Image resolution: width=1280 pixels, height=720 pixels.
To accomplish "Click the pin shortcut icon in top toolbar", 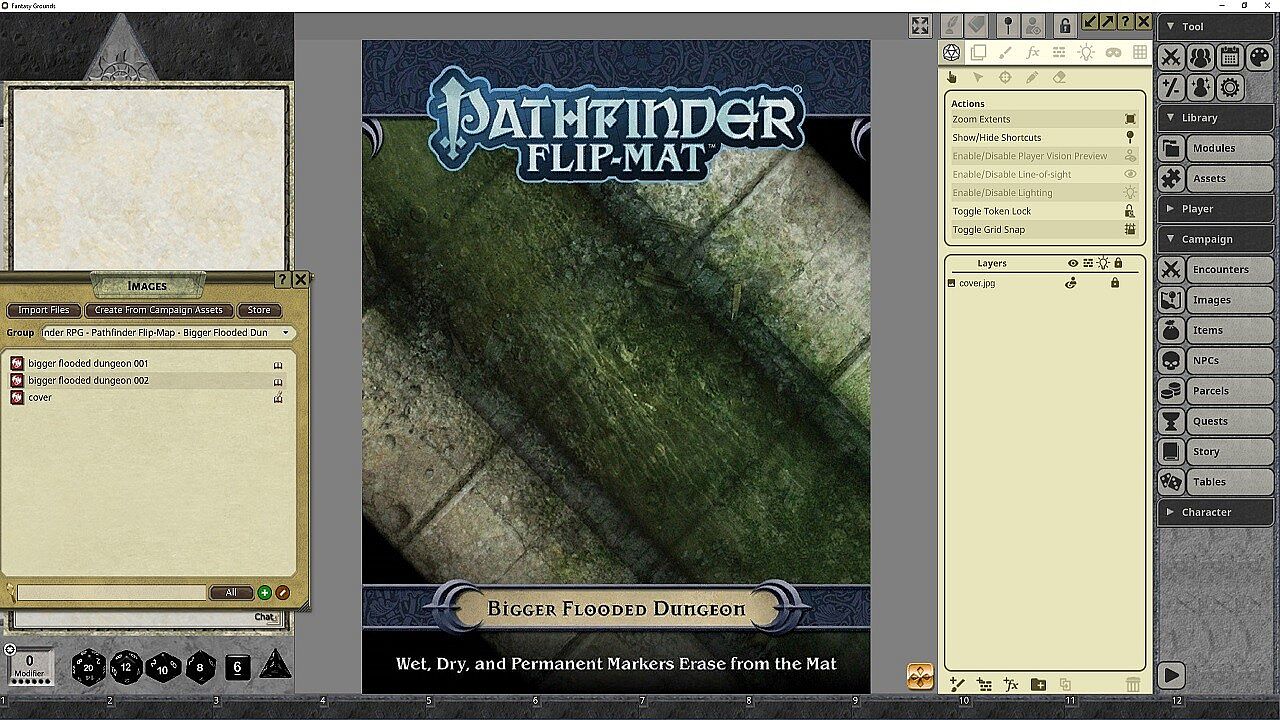I will coord(1007,25).
